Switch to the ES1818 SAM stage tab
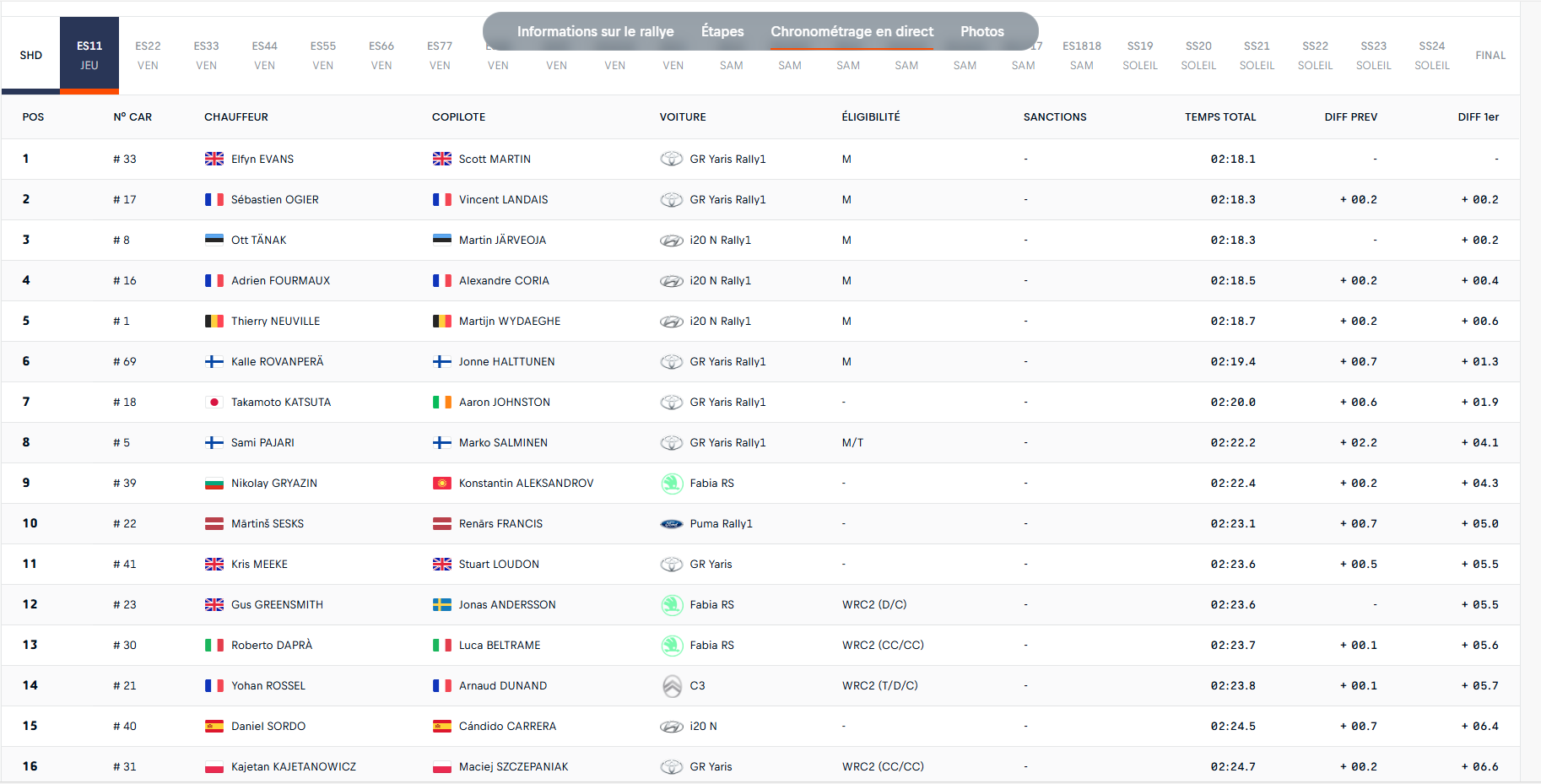Screen dimensions: 1541x784 [x=1082, y=55]
